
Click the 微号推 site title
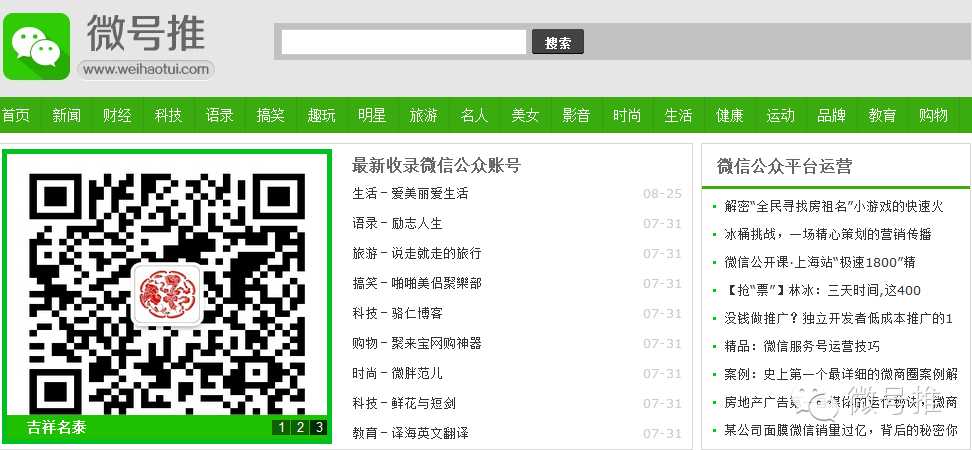coord(146,32)
